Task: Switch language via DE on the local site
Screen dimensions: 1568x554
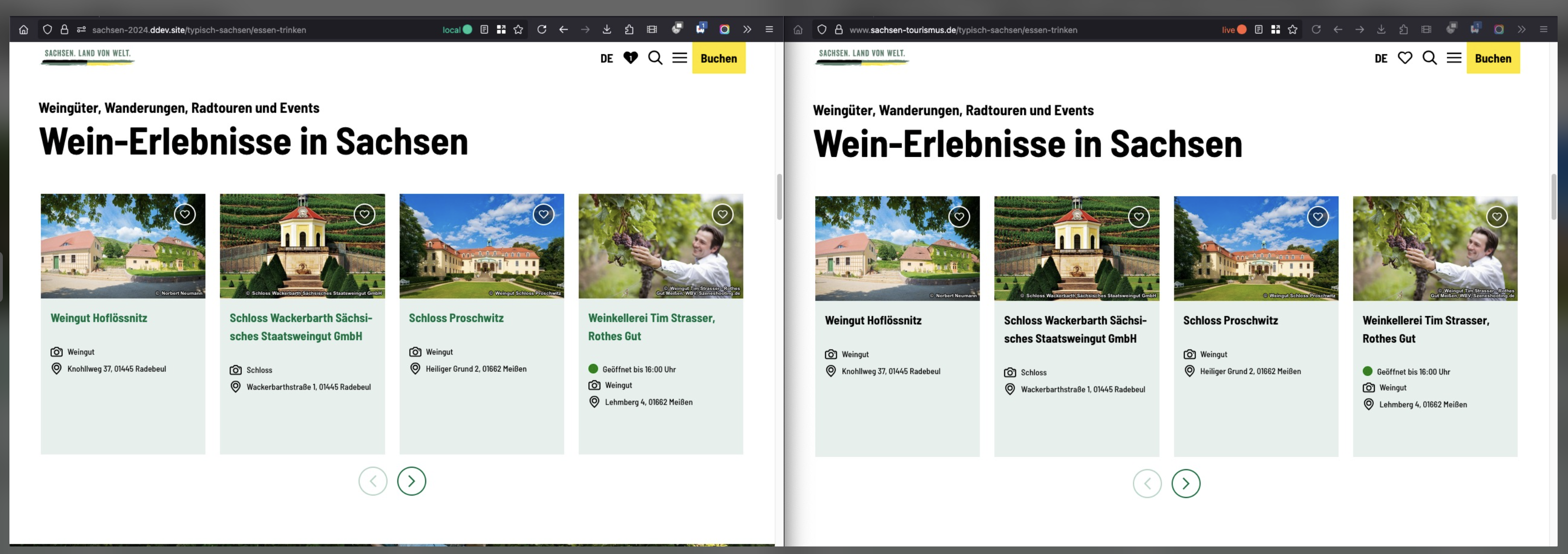Action: [607, 58]
